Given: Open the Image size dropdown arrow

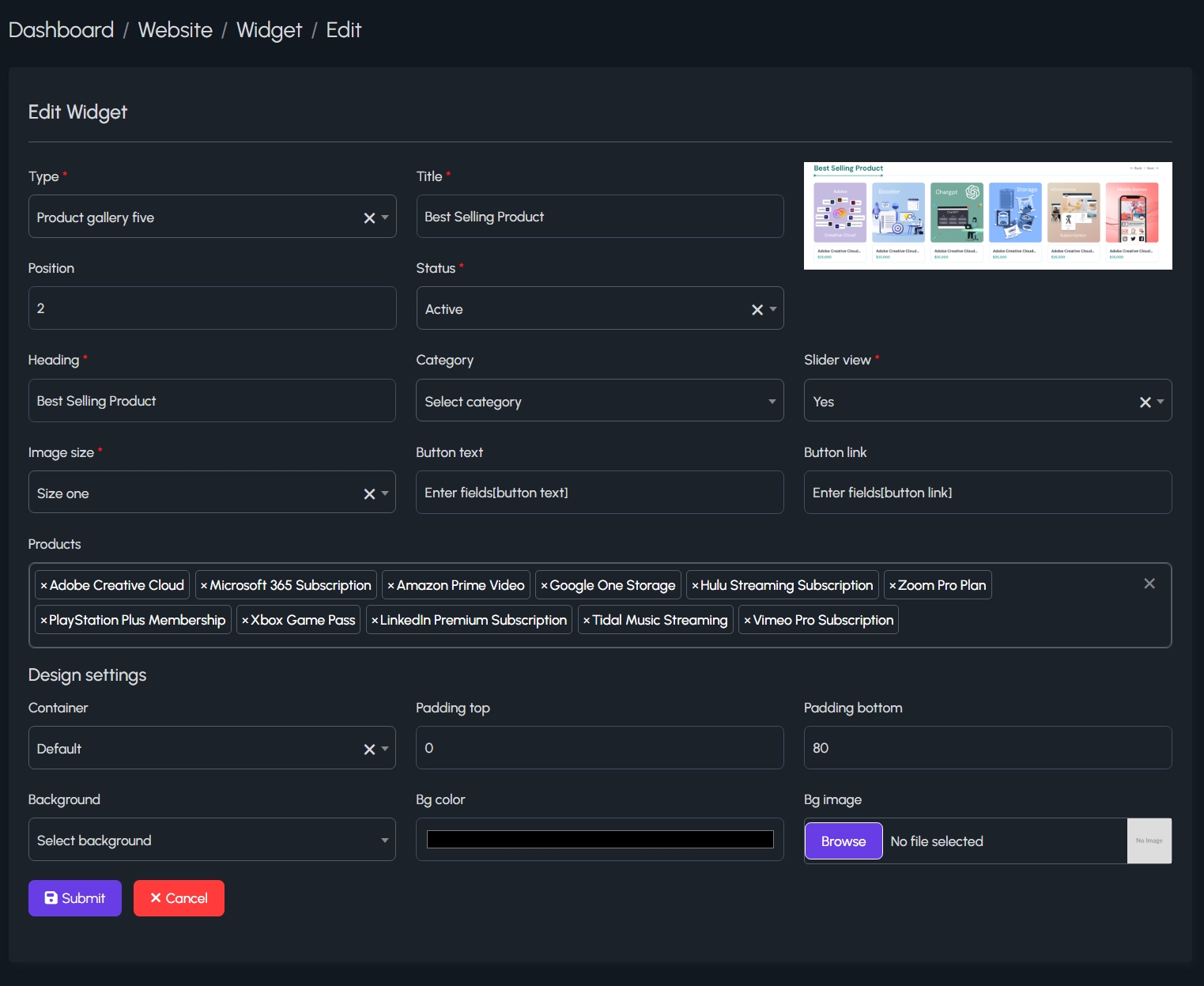Looking at the screenshot, I should click(385, 493).
